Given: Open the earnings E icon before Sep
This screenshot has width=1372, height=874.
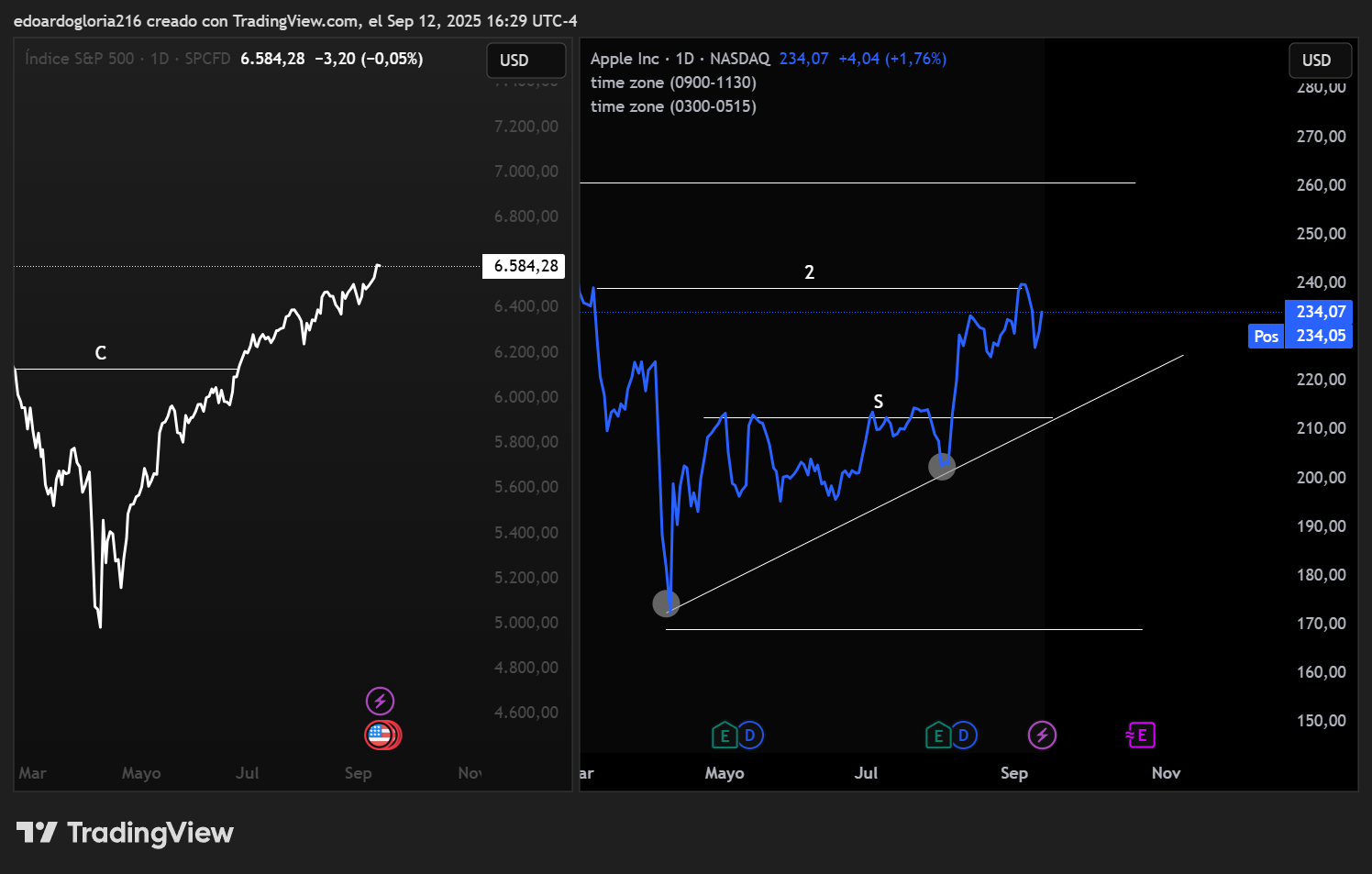Looking at the screenshot, I should click(x=938, y=736).
